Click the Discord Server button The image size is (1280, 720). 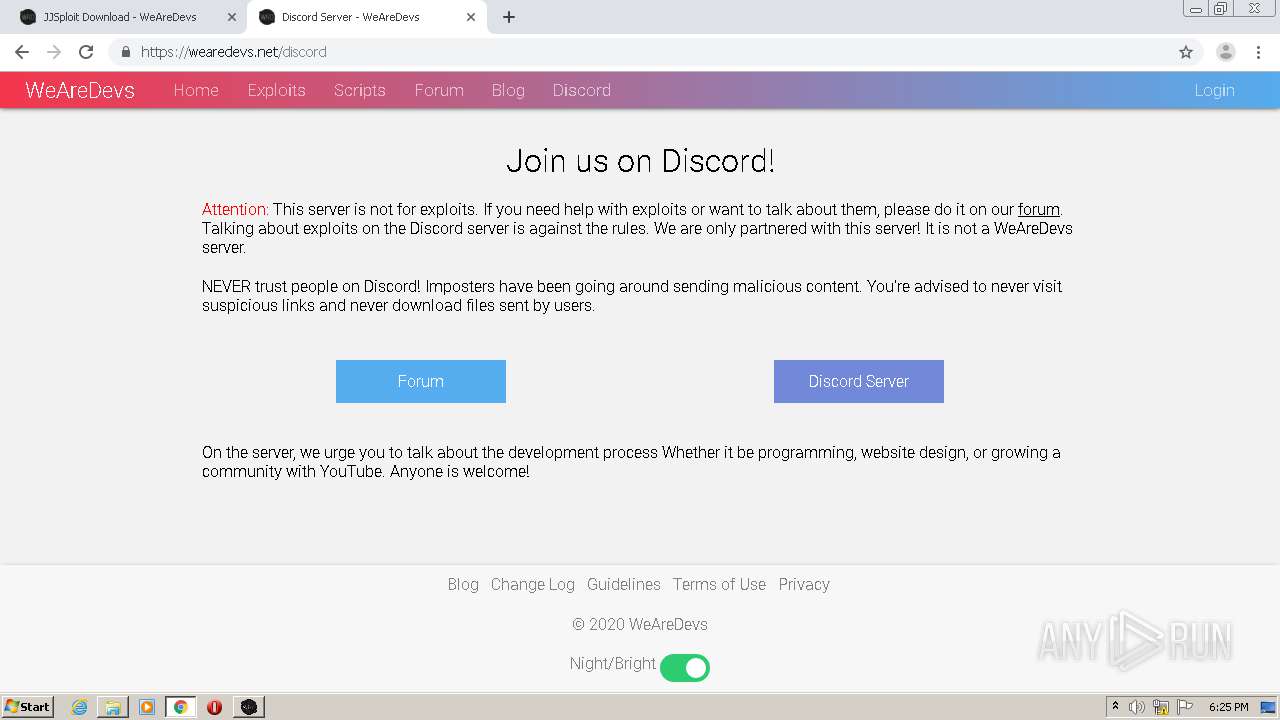click(x=859, y=381)
